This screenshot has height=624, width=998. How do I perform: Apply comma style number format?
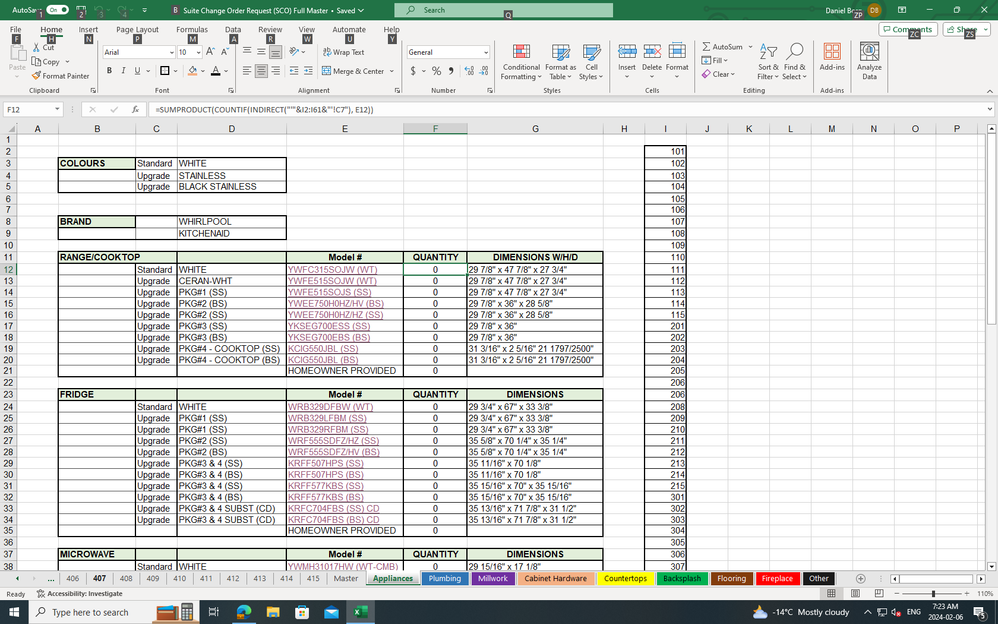click(451, 71)
